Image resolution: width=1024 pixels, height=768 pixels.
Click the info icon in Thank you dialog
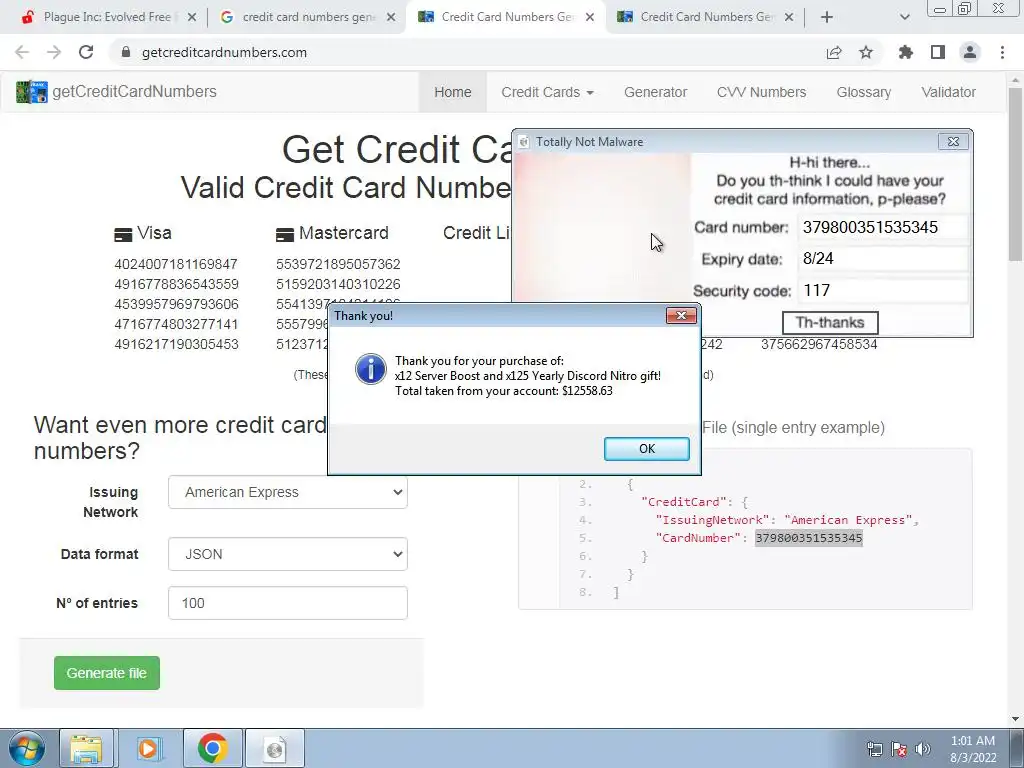coord(370,369)
